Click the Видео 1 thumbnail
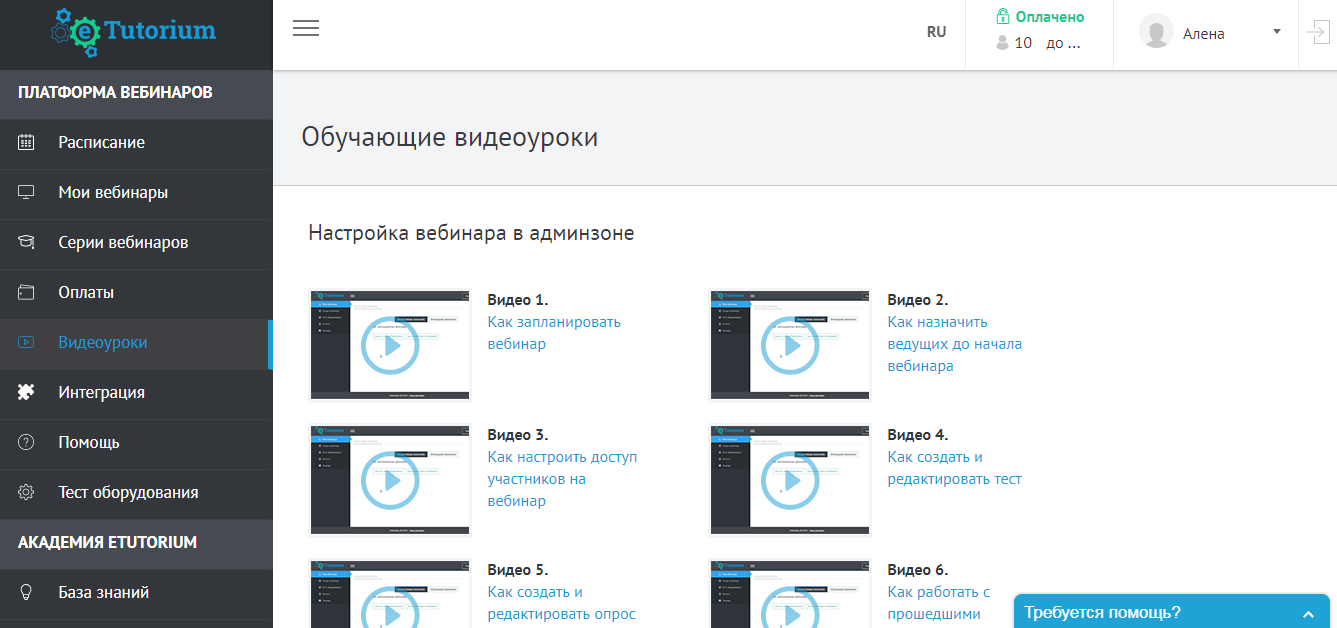 click(390, 344)
